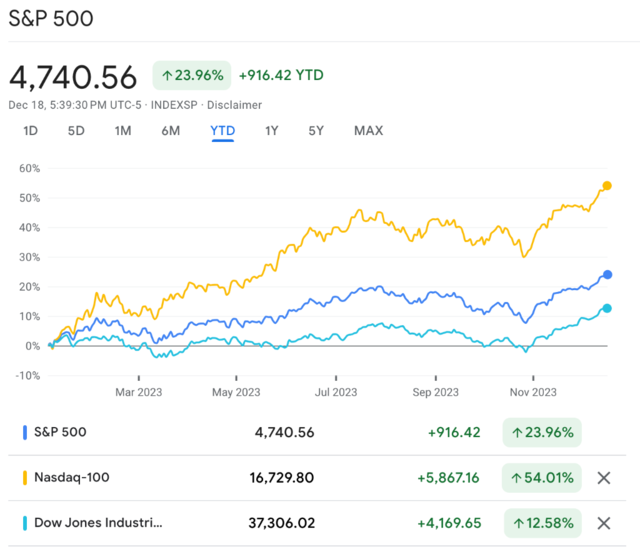
Task: Click the blue S&P 500 color marker
Action: [x=25, y=433]
